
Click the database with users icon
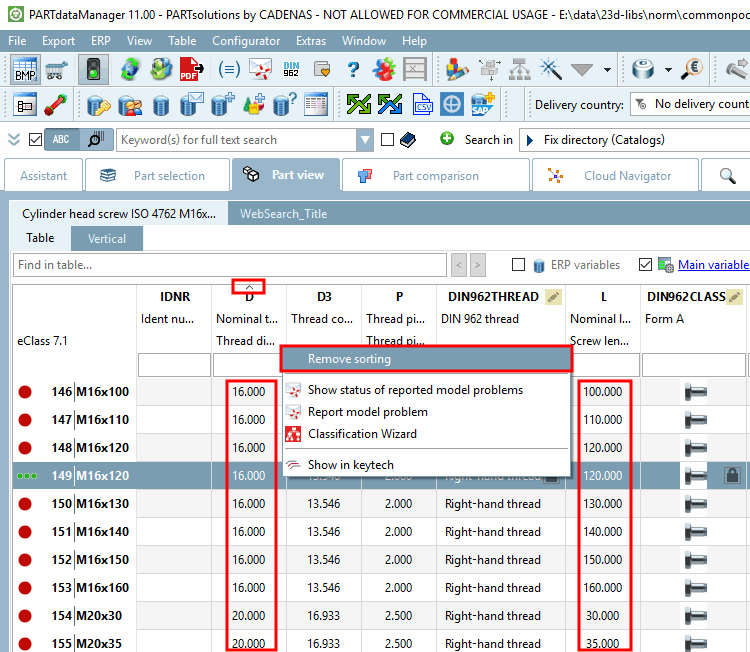(x=130, y=105)
